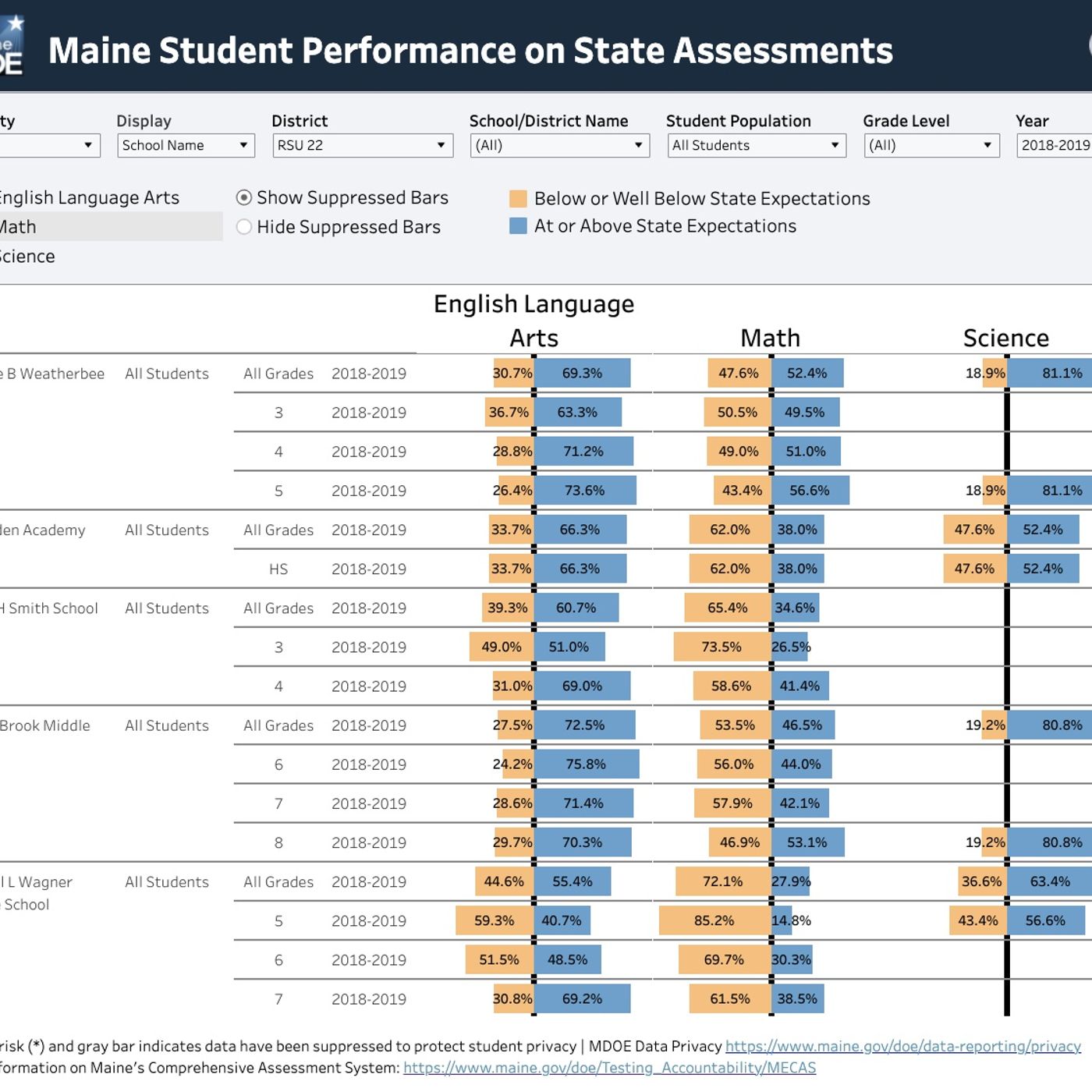
Task: Click the 75.8% ELA bar for grade 6
Action: pos(587,764)
